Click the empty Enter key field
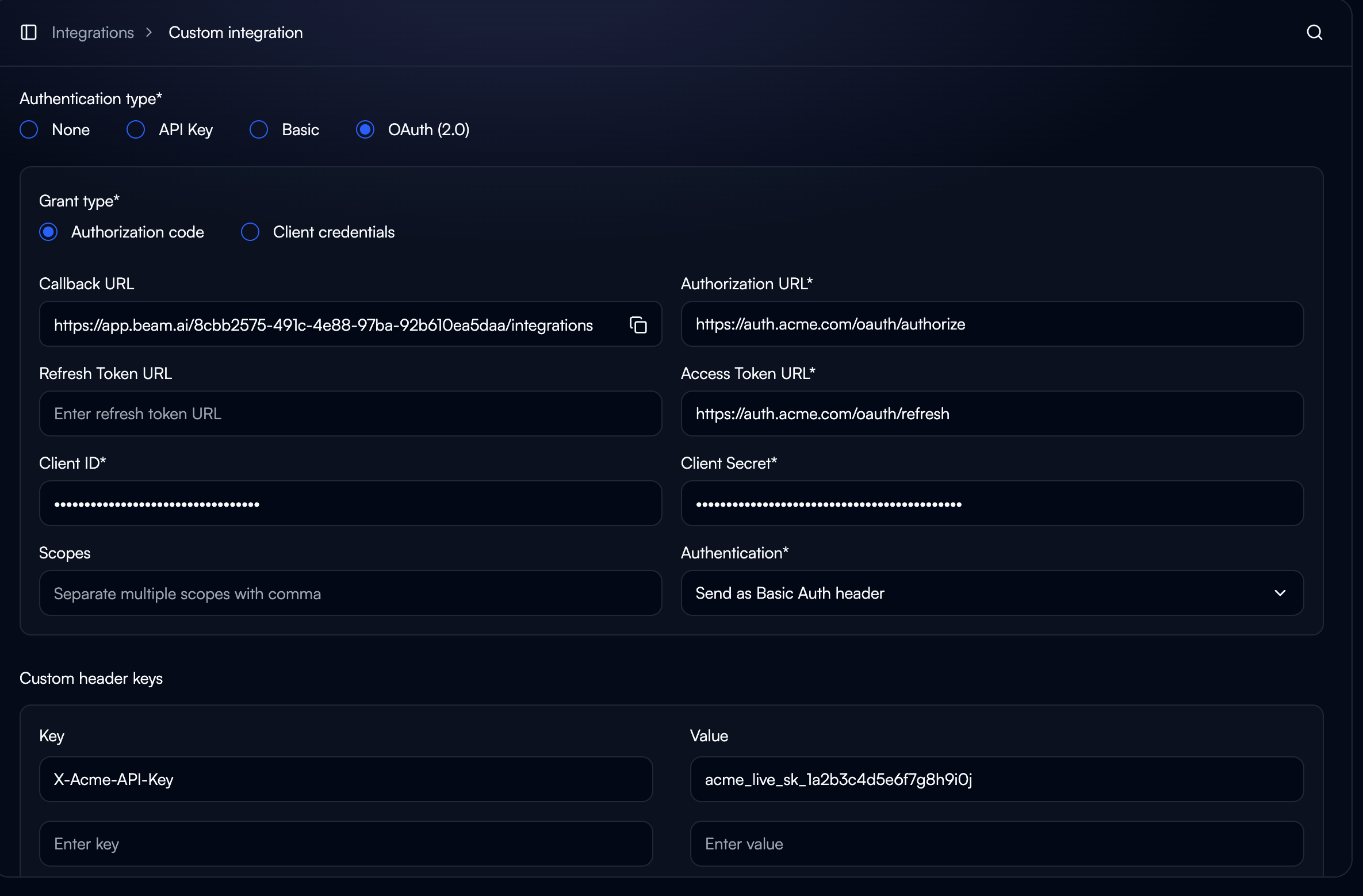Image resolution: width=1363 pixels, height=896 pixels. (x=345, y=844)
